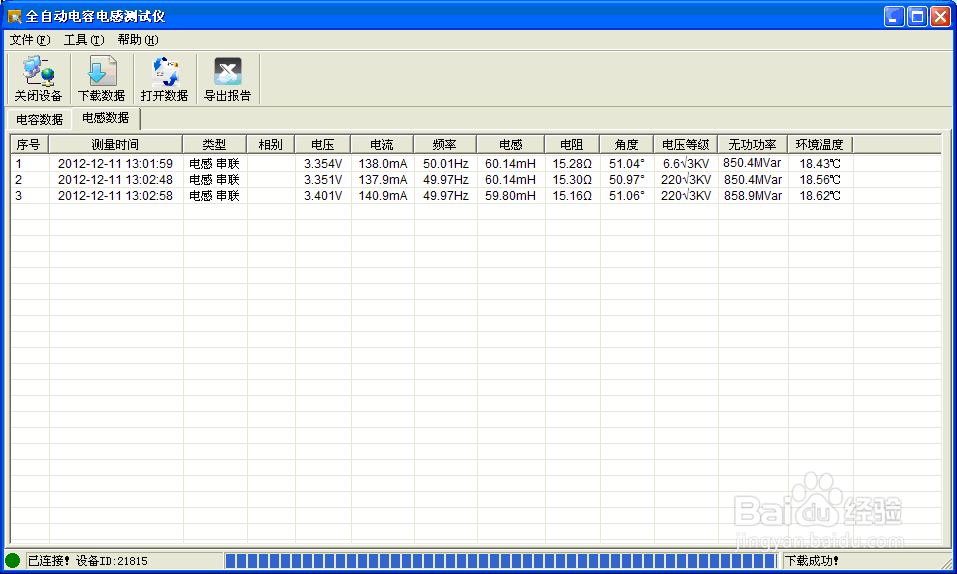Sort by the 序号 column header
The image size is (957, 574).
(x=29, y=145)
